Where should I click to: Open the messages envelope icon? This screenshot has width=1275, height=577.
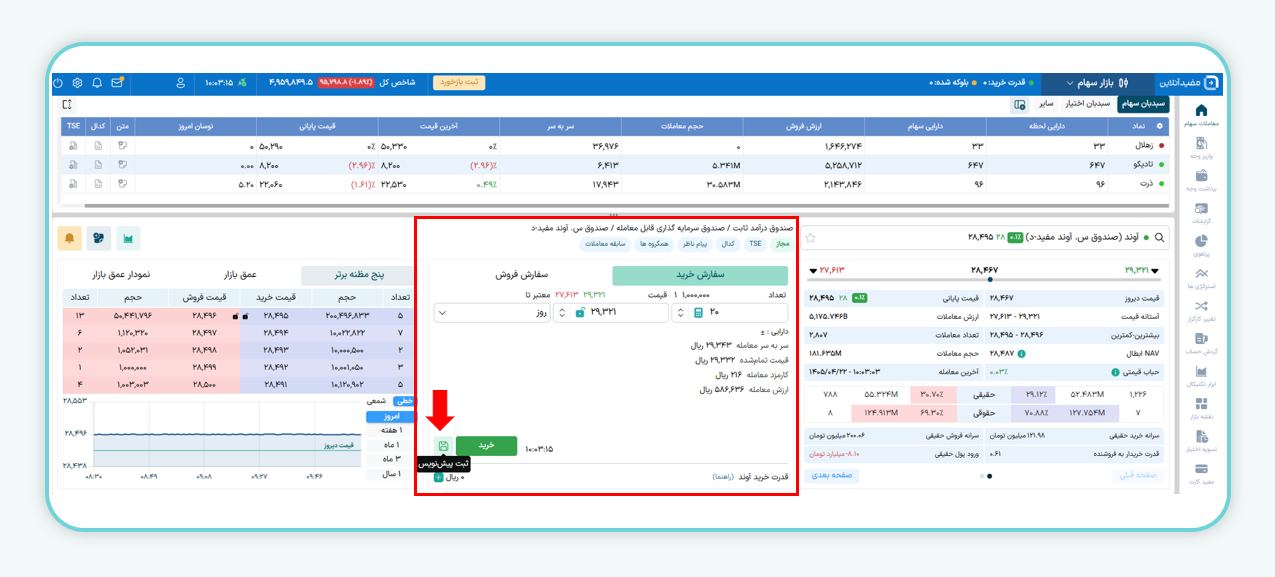pyautogui.click(x=117, y=82)
